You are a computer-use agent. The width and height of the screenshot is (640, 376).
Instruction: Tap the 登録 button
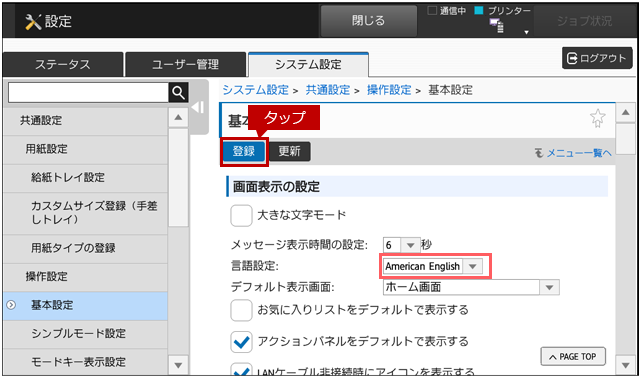[x=244, y=151]
